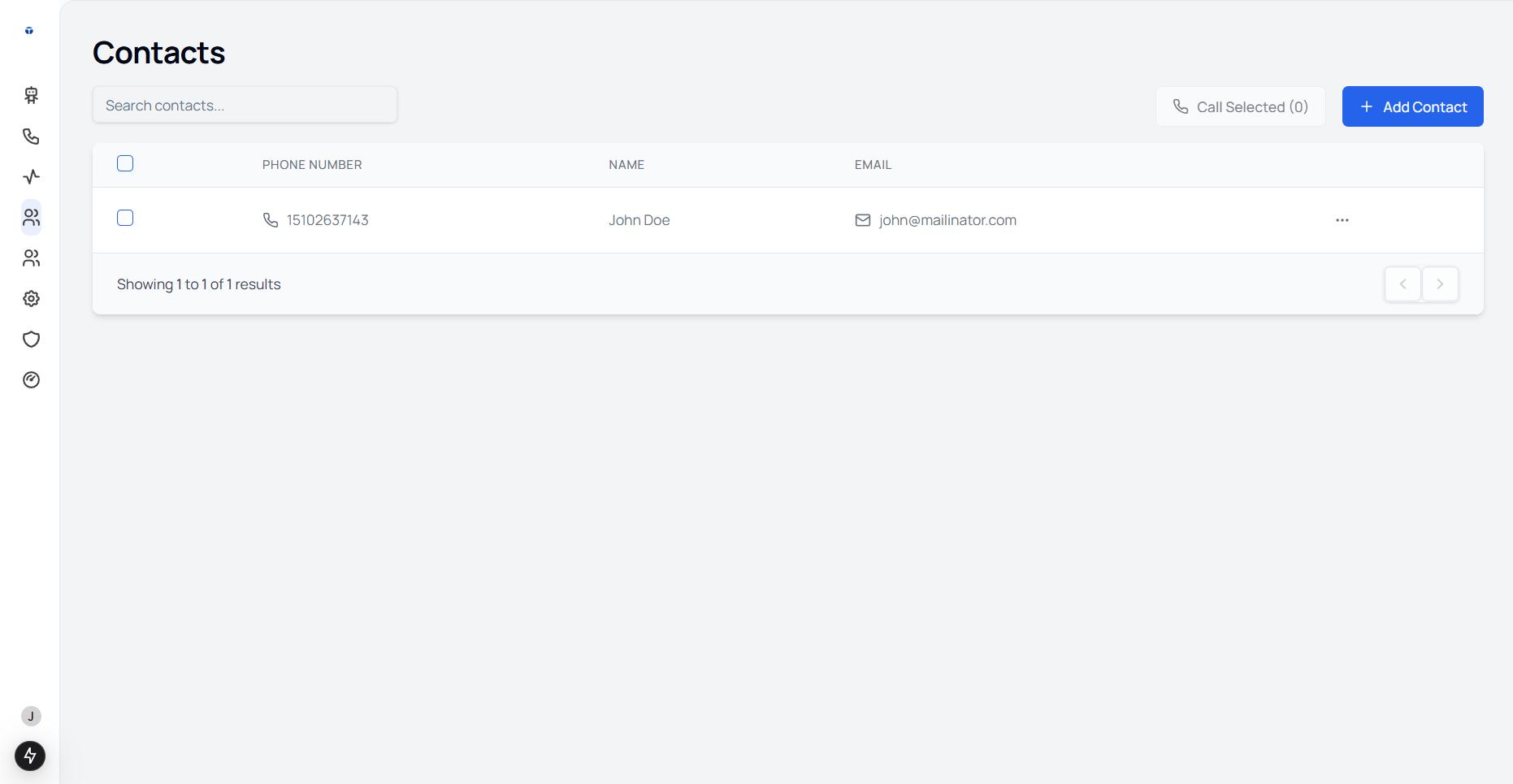1513x784 pixels.
Task: Click mail icon beside john@mailinator.com
Action: (x=863, y=220)
